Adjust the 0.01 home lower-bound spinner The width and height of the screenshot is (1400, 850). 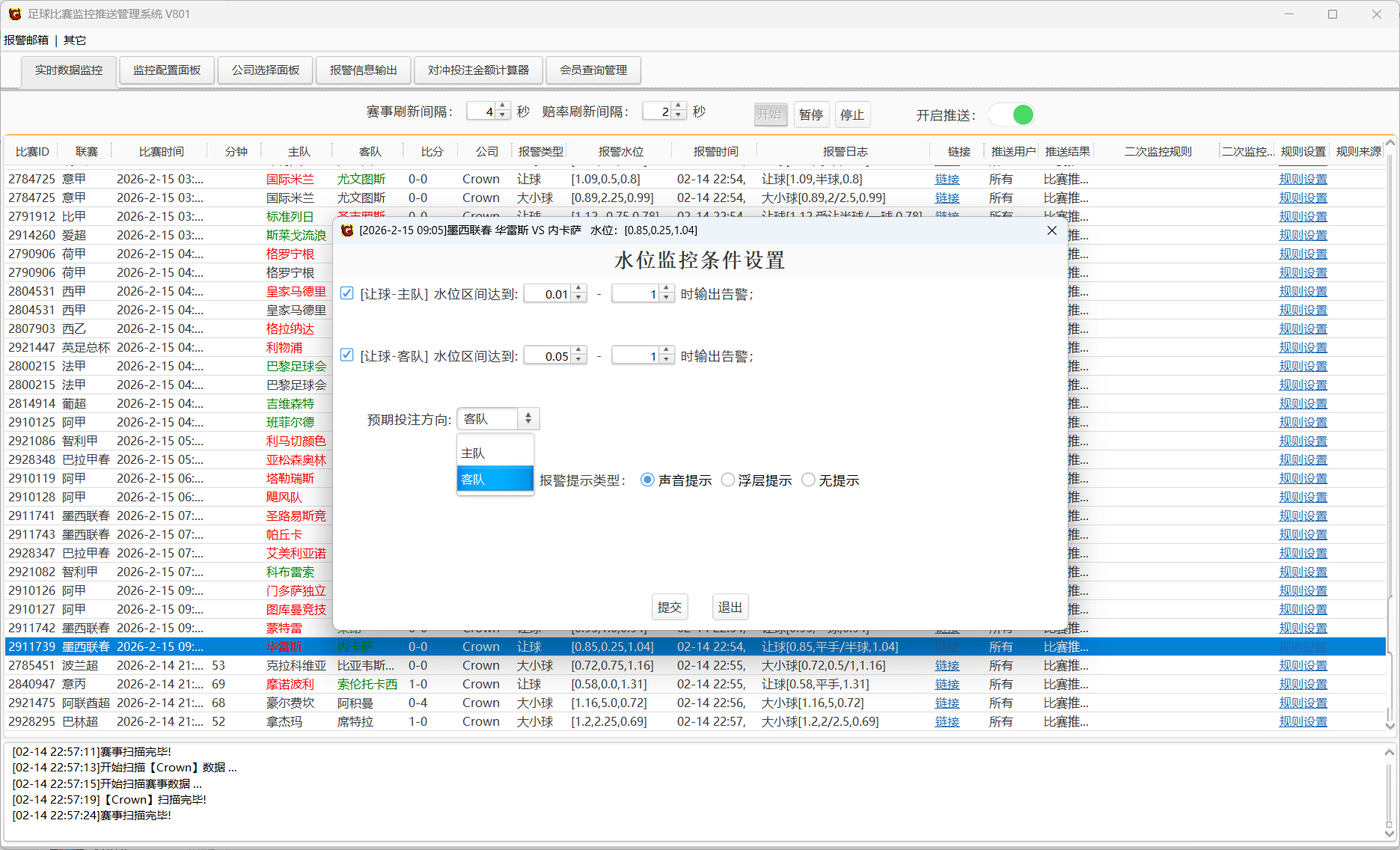pos(578,294)
